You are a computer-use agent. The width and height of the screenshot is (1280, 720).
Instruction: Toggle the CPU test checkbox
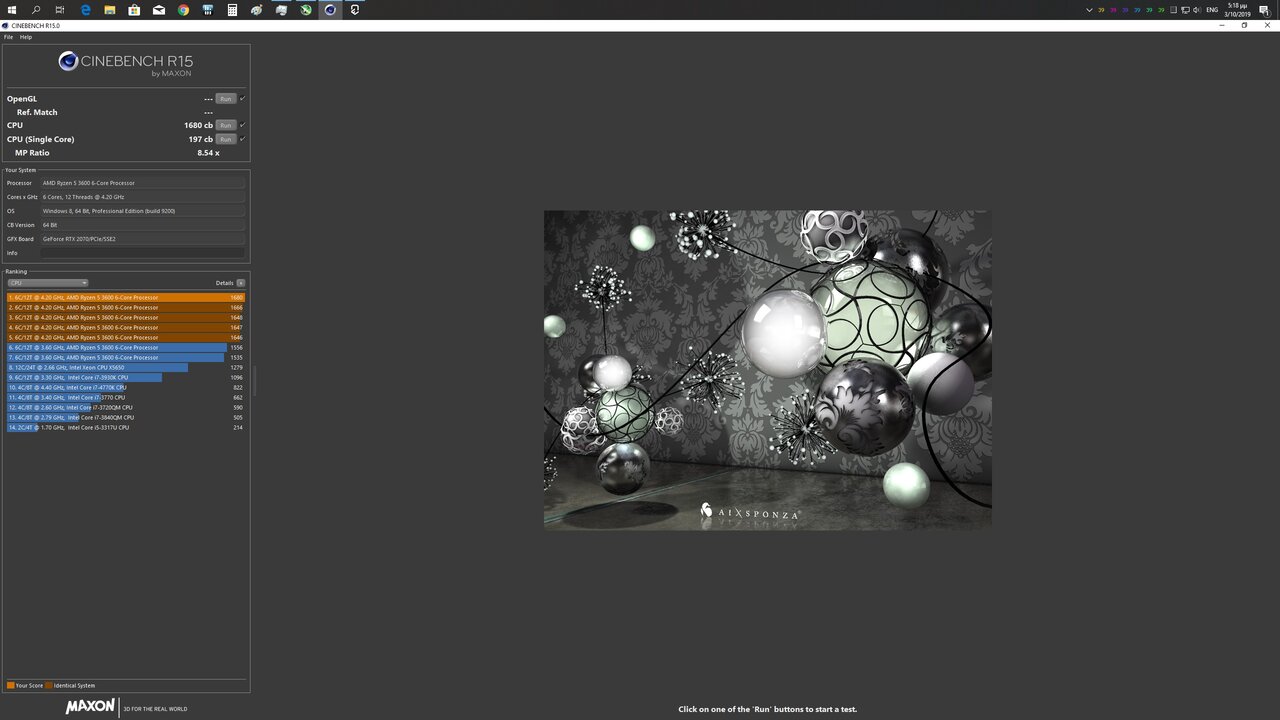pyautogui.click(x=242, y=125)
